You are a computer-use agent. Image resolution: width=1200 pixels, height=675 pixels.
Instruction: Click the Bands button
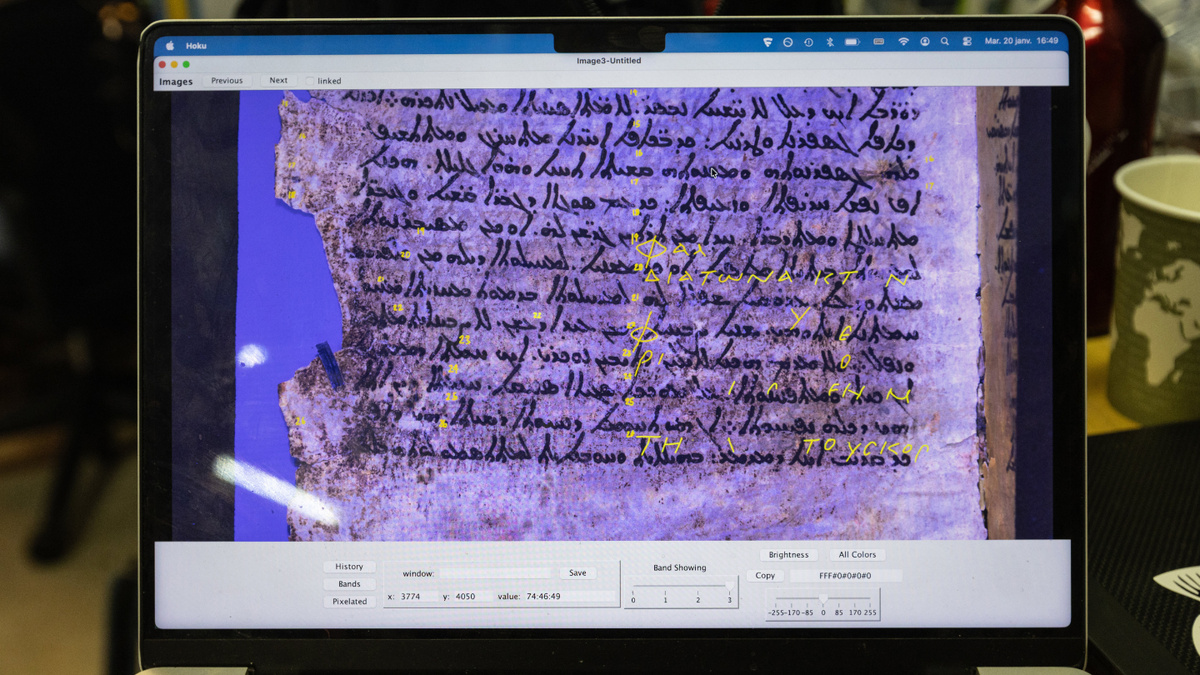click(x=349, y=584)
